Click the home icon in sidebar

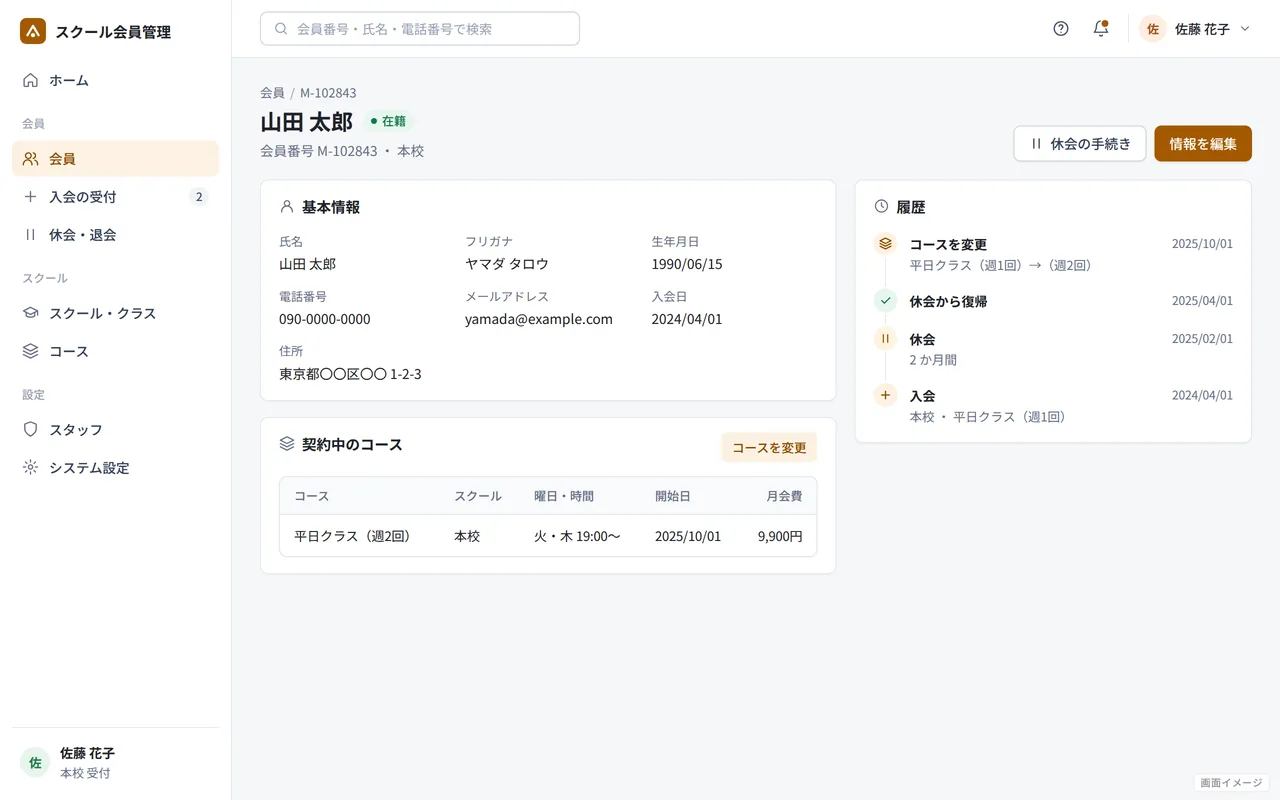(x=31, y=80)
